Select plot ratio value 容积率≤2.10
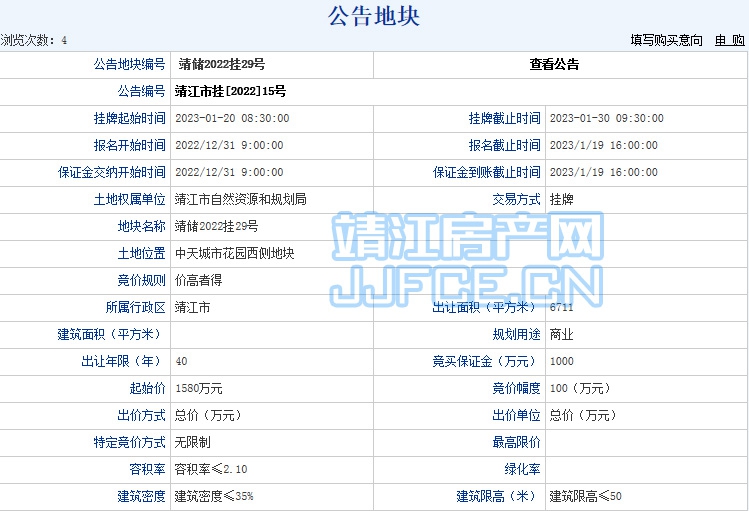749x511 pixels. [211, 469]
